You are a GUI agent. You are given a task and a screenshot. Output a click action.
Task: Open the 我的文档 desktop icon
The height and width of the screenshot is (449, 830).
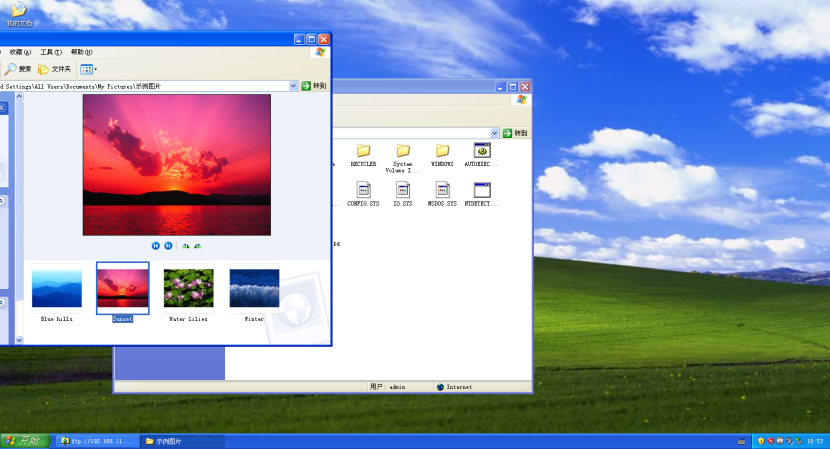tap(19, 13)
